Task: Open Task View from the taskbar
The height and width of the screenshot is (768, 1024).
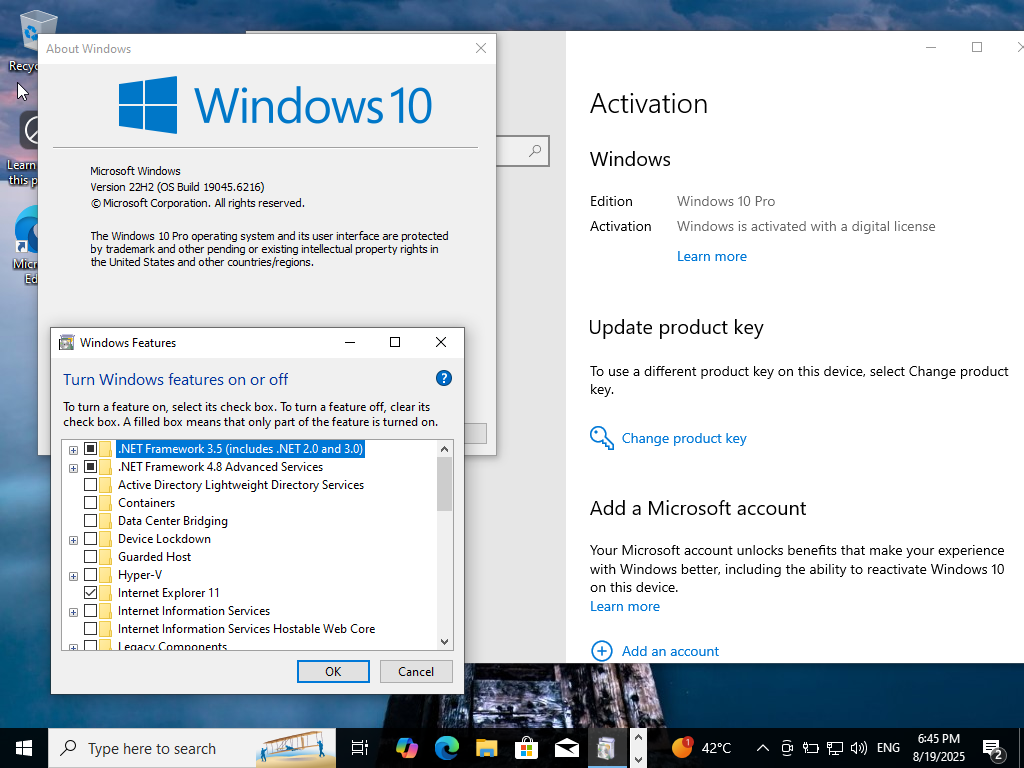Action: click(x=359, y=748)
